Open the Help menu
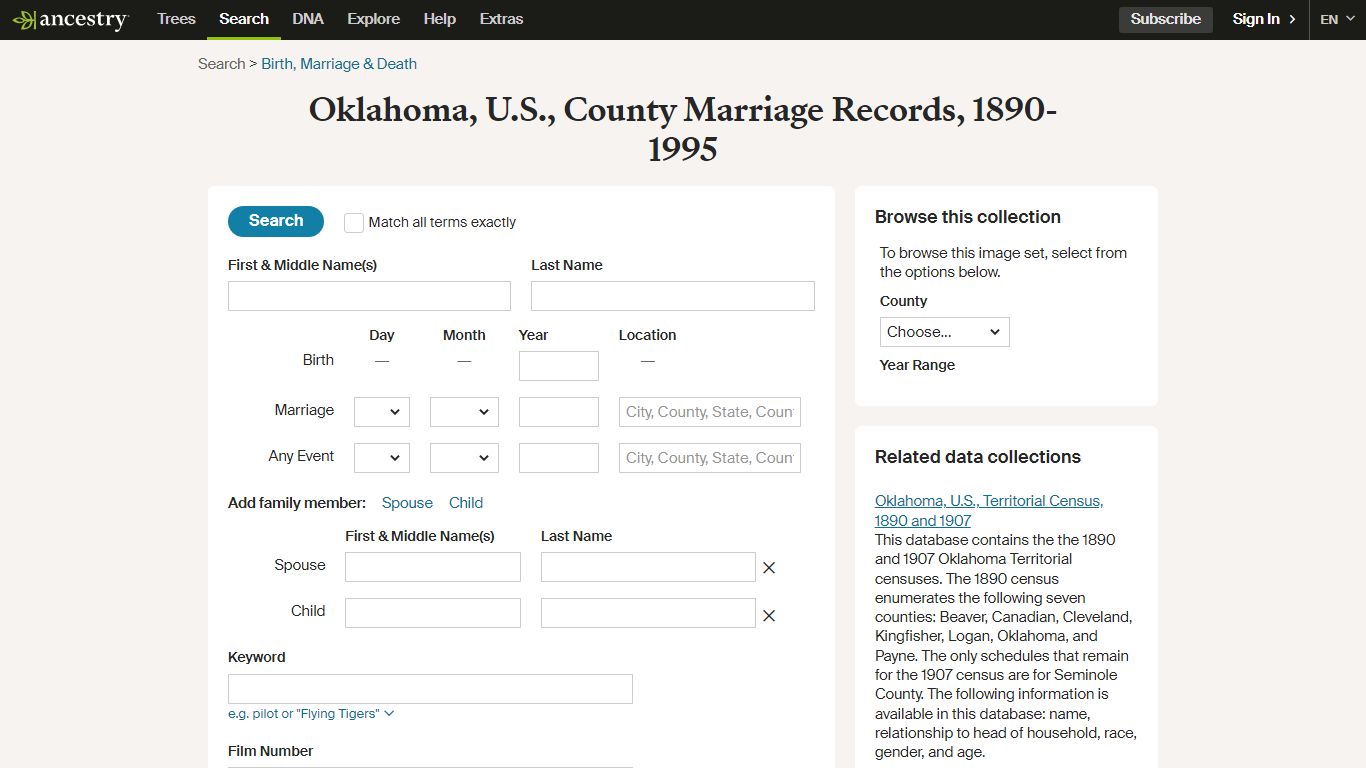This screenshot has height=768, width=1366. pyautogui.click(x=439, y=19)
